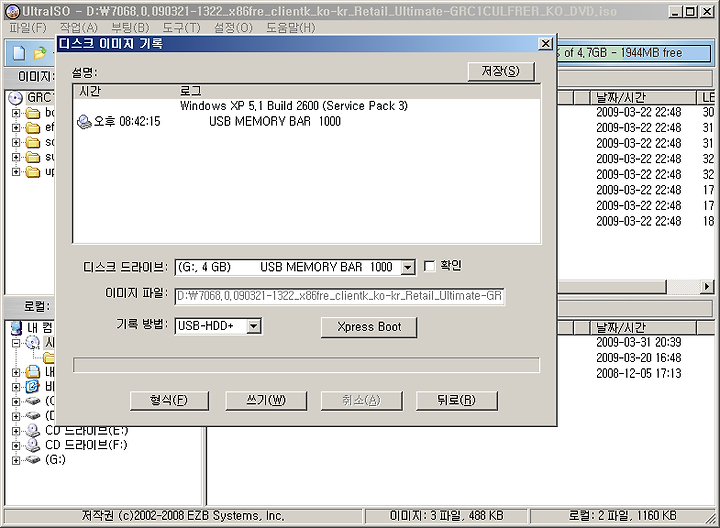
Task: Open the 기록 방법 USB-HDD+ dropdown
Action: coord(253,326)
